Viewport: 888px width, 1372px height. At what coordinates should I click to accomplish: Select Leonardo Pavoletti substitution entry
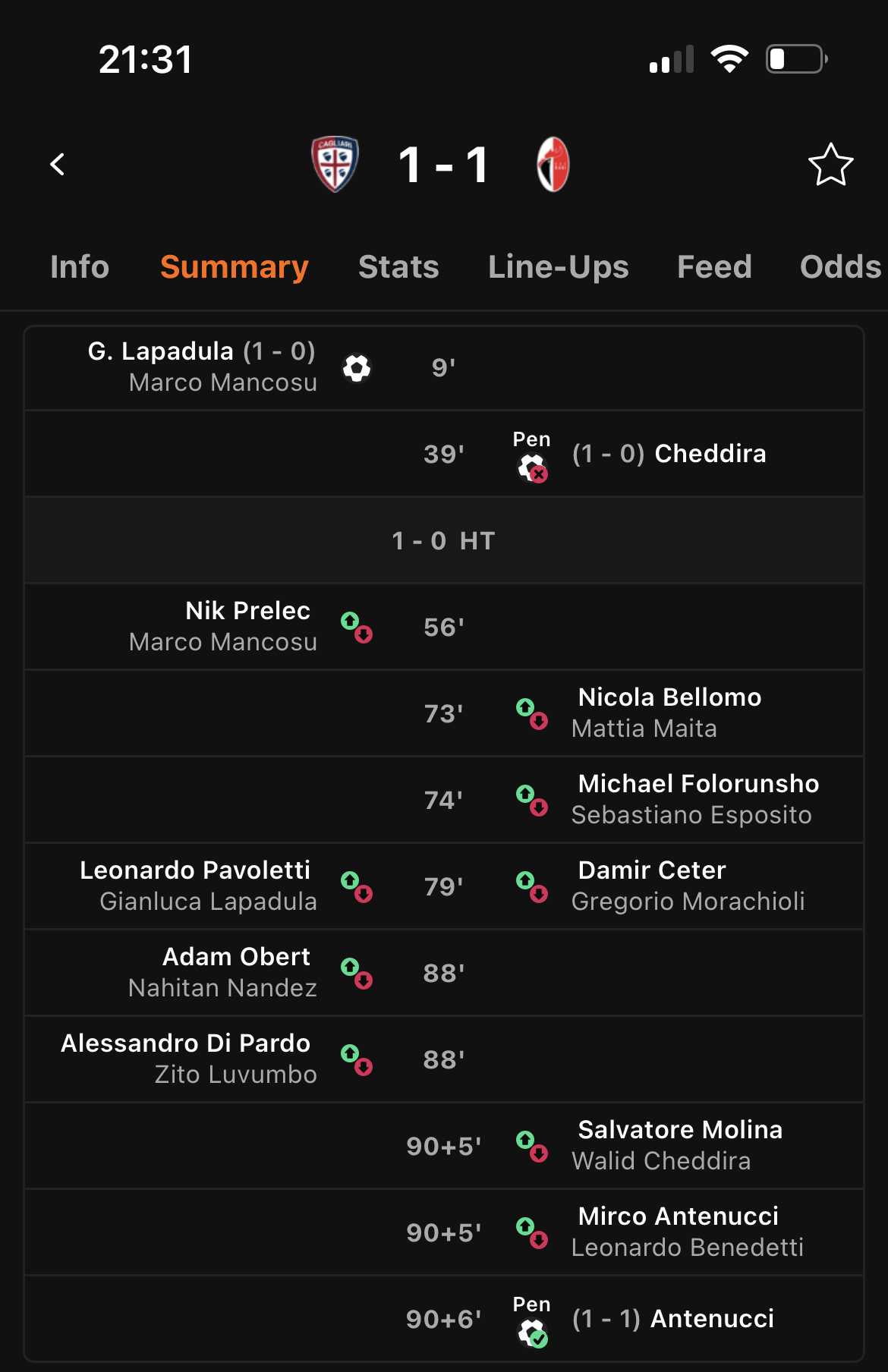198,886
